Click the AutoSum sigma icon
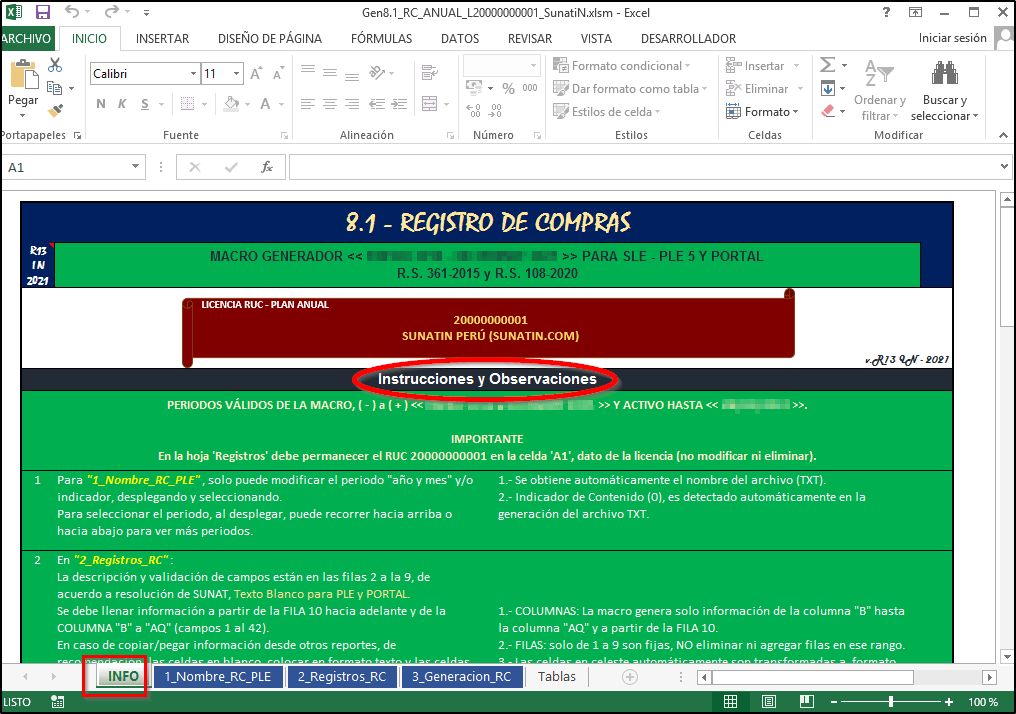This screenshot has height=714, width=1016. point(827,65)
